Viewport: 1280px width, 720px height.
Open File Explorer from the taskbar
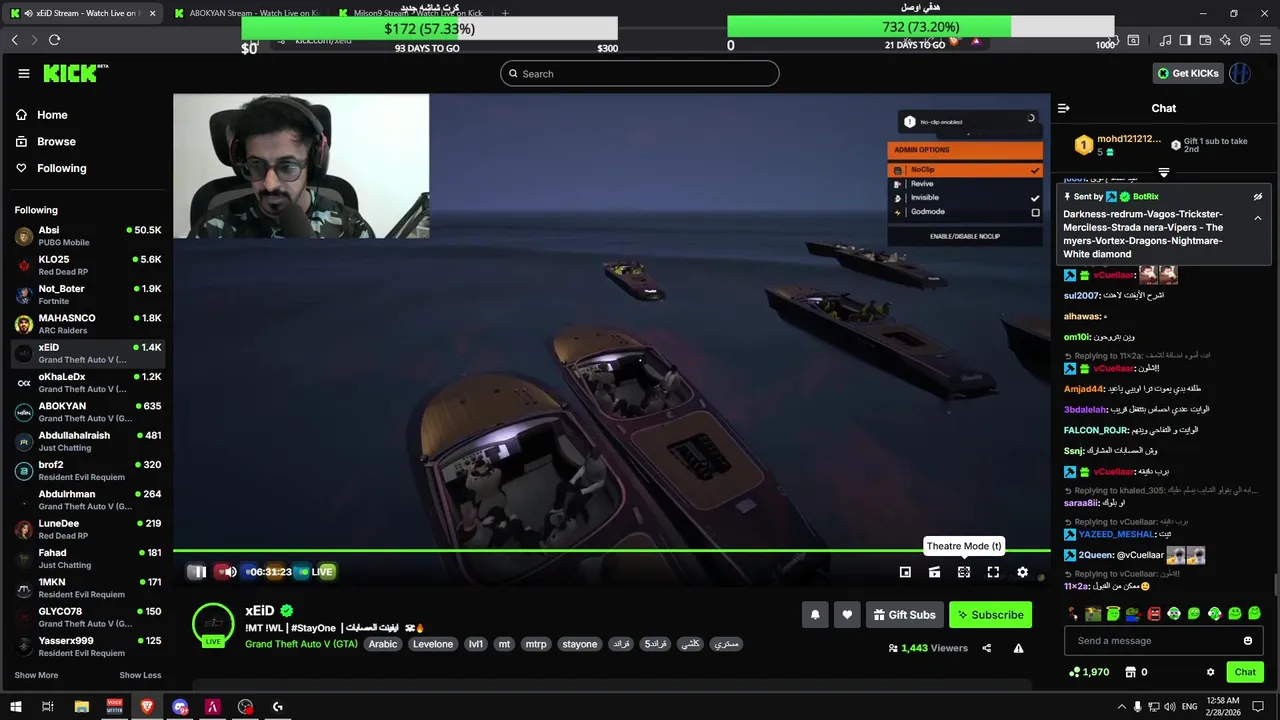(82, 707)
